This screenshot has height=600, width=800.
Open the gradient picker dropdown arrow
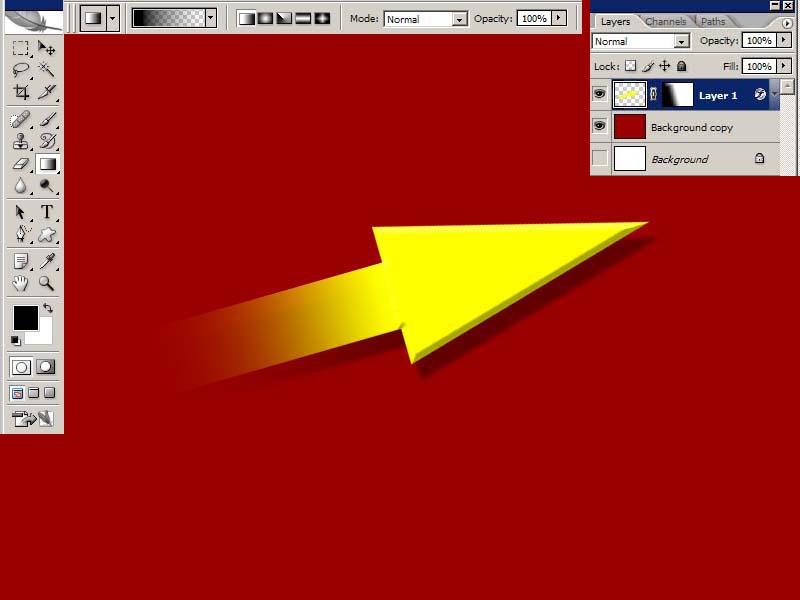211,18
